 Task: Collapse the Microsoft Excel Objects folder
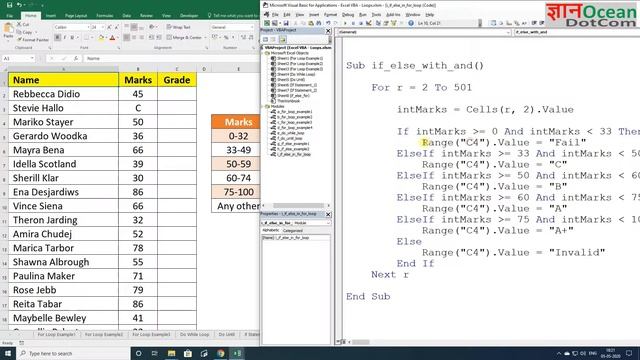pyautogui.click(x=263, y=53)
